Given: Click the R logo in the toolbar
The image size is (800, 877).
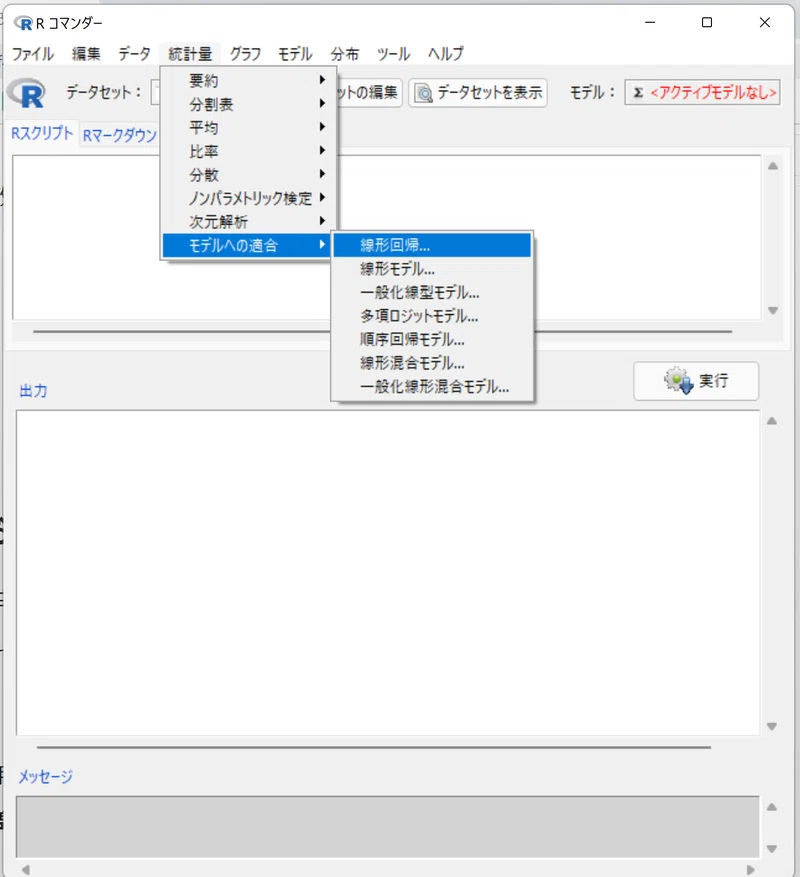Looking at the screenshot, I should (x=26, y=93).
